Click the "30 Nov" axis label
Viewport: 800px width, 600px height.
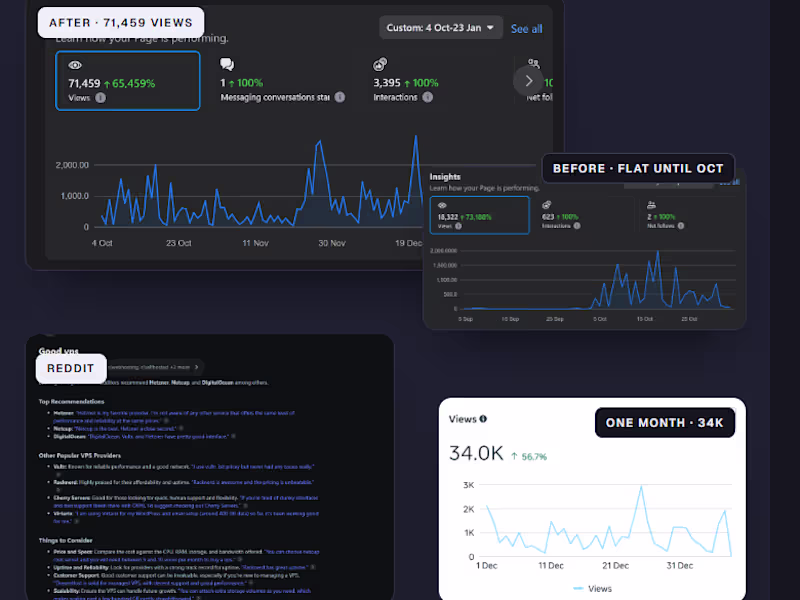coord(332,243)
